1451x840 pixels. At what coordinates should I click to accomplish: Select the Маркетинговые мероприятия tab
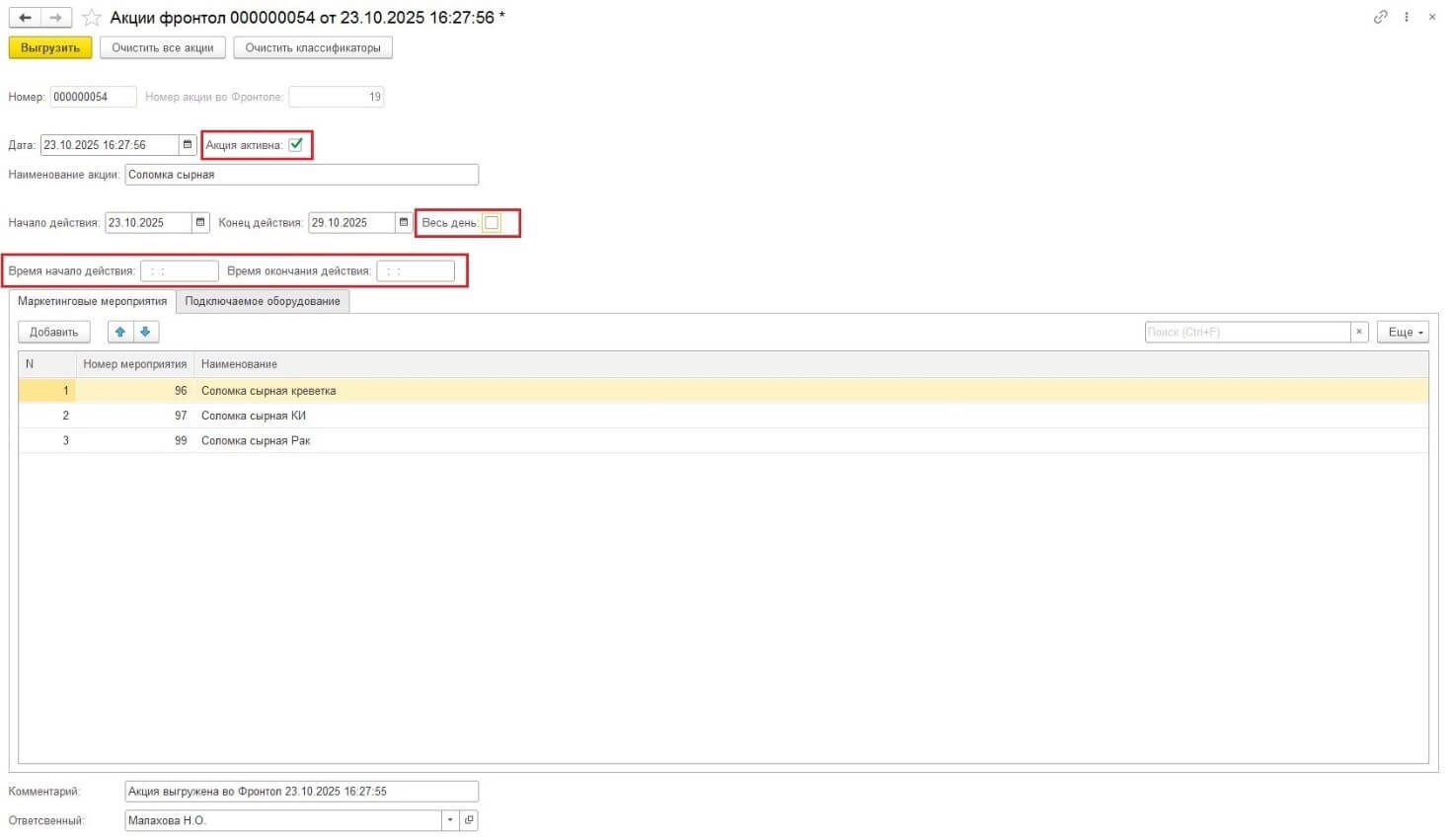[92, 302]
